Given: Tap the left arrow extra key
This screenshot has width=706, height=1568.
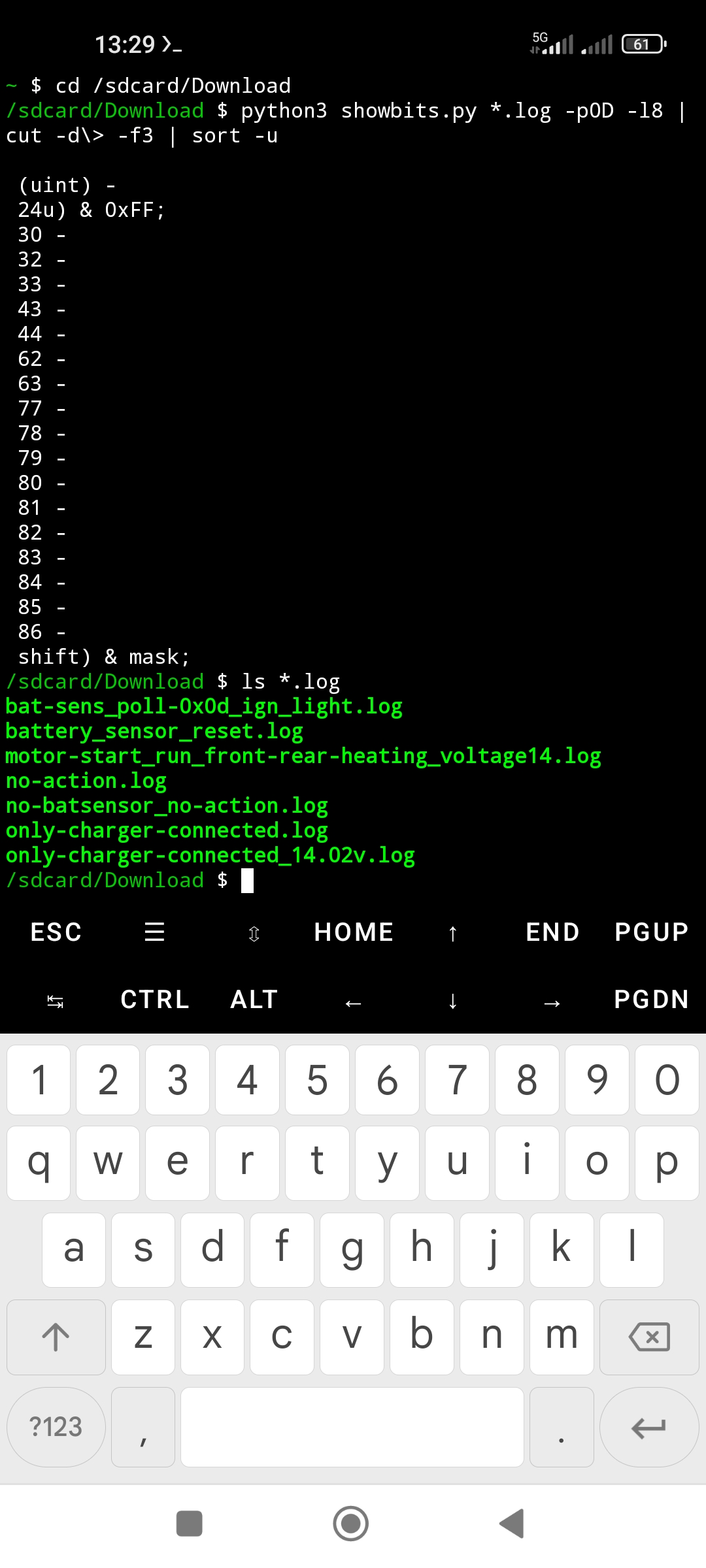Looking at the screenshot, I should tap(353, 1002).
